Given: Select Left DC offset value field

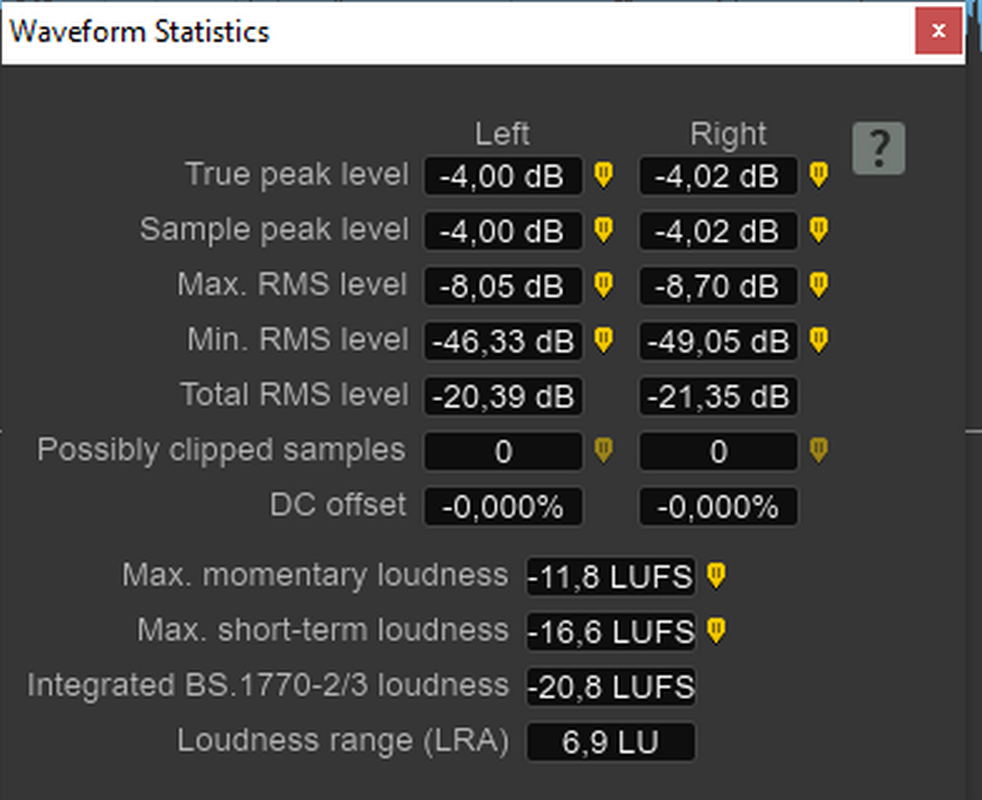Looking at the screenshot, I should pyautogui.click(x=504, y=507).
